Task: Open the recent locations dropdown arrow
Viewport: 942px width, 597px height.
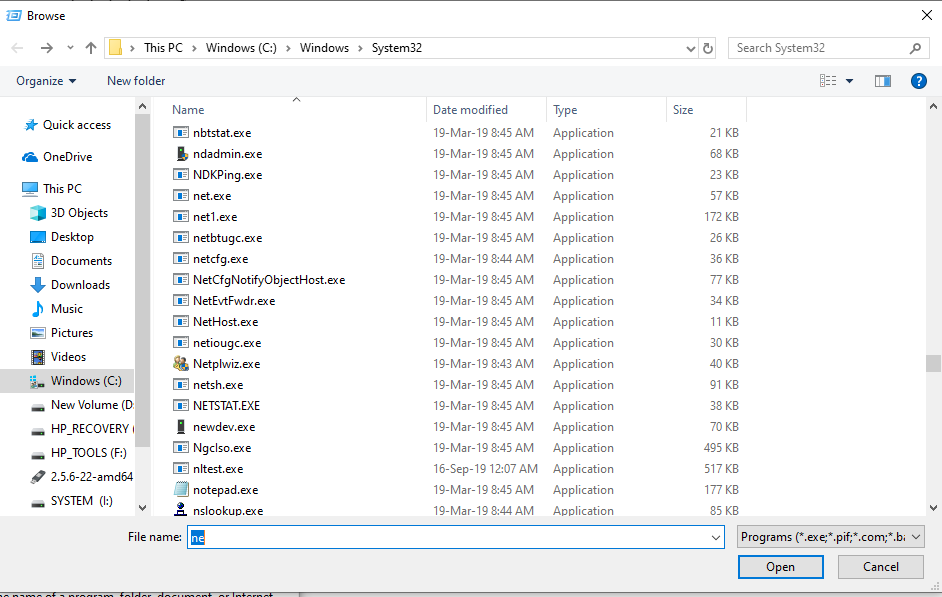Action: [x=70, y=48]
